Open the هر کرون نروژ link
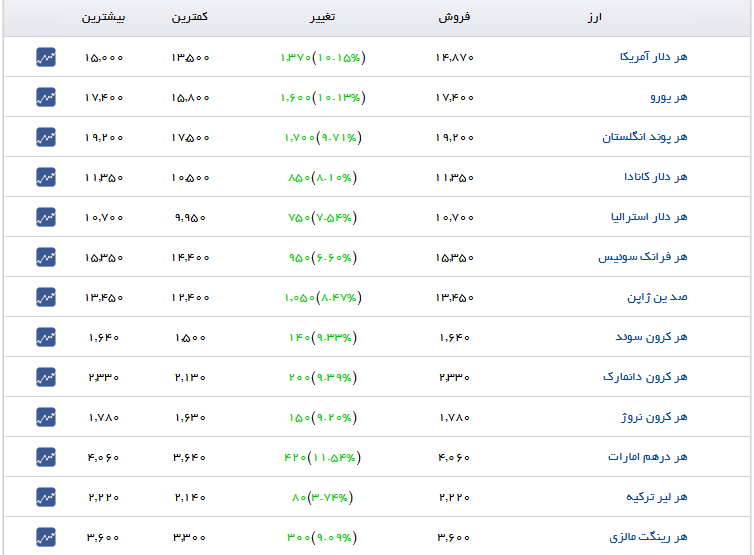754x555 pixels. 654,417
